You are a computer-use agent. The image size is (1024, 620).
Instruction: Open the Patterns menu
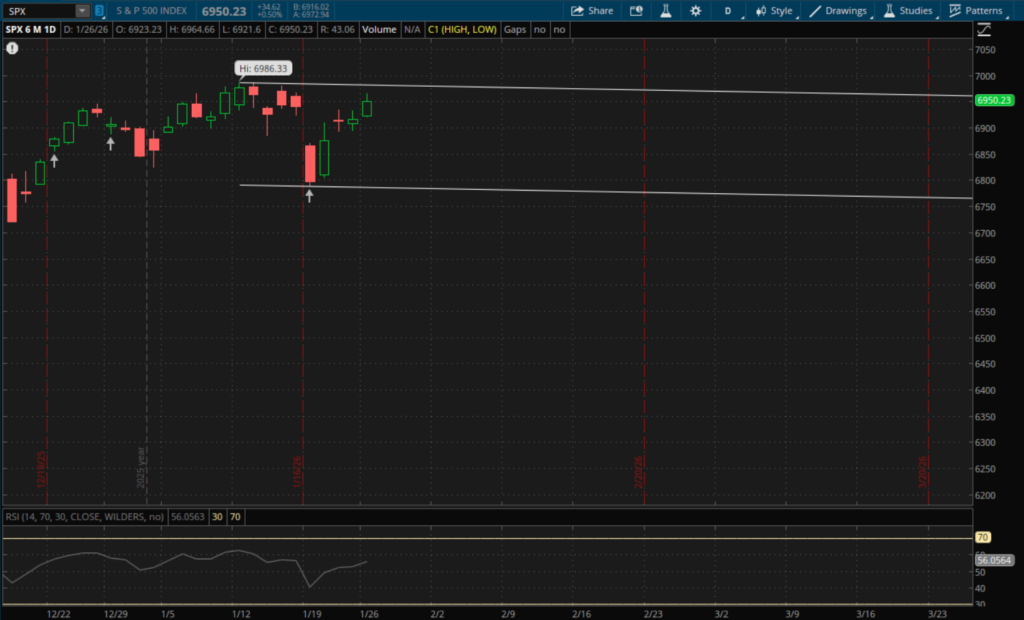pyautogui.click(x=976, y=11)
